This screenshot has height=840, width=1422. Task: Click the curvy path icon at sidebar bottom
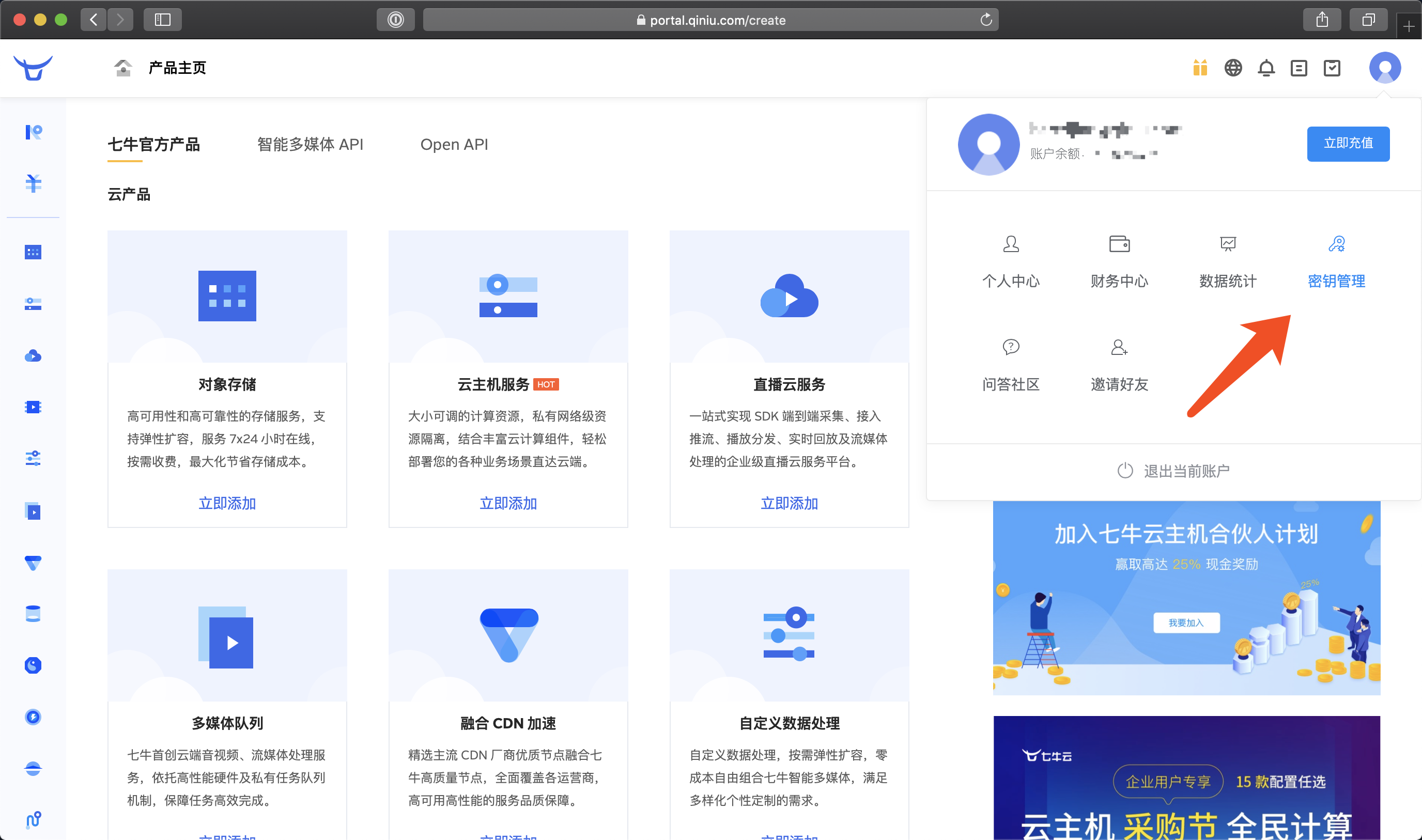pos(33,820)
